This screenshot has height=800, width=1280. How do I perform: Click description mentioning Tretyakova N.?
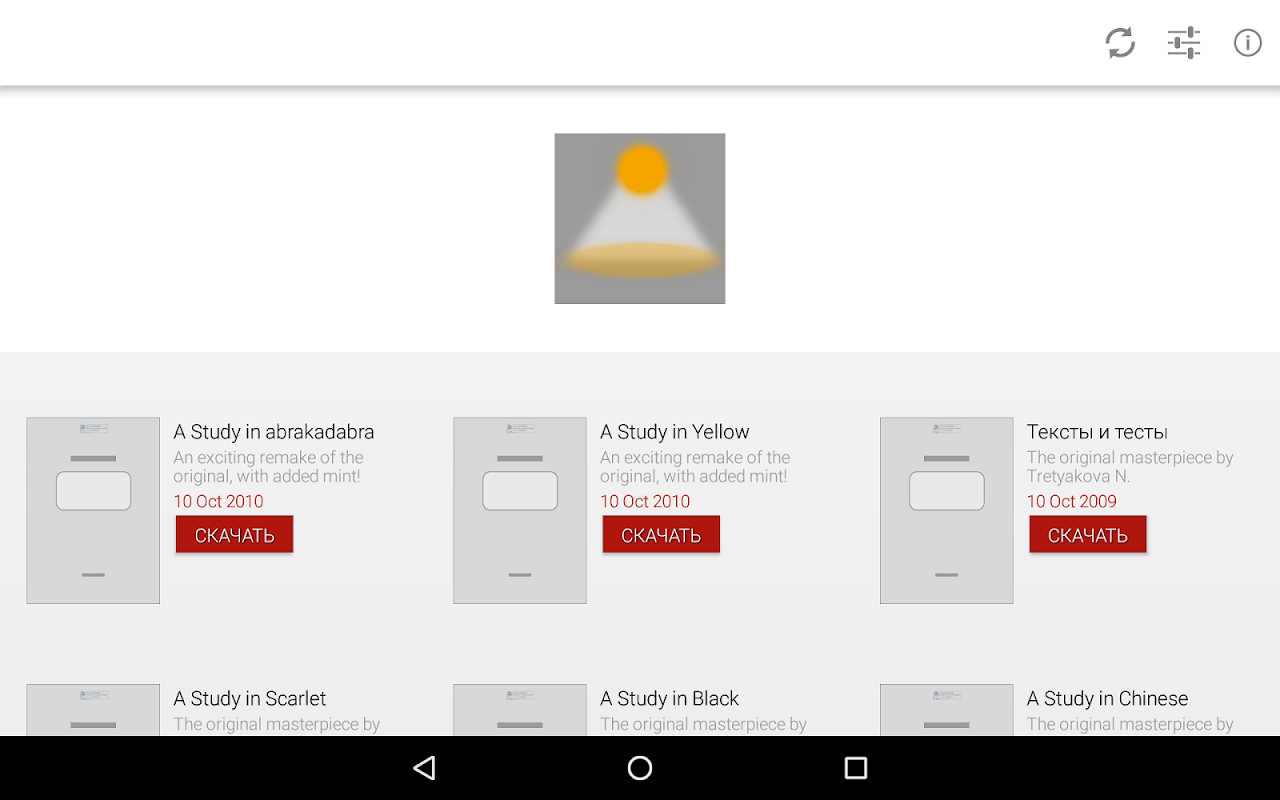[1130, 467]
